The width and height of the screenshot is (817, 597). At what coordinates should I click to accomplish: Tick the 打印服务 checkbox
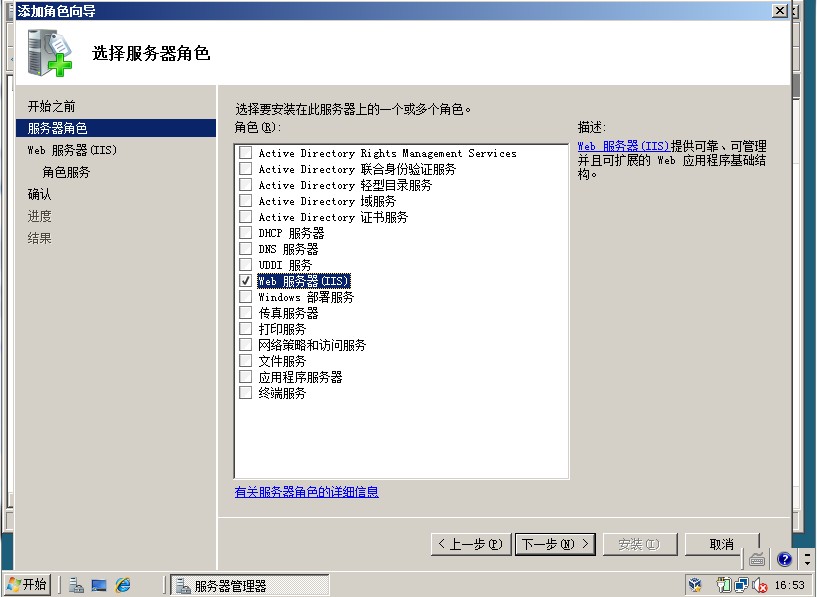coord(245,329)
